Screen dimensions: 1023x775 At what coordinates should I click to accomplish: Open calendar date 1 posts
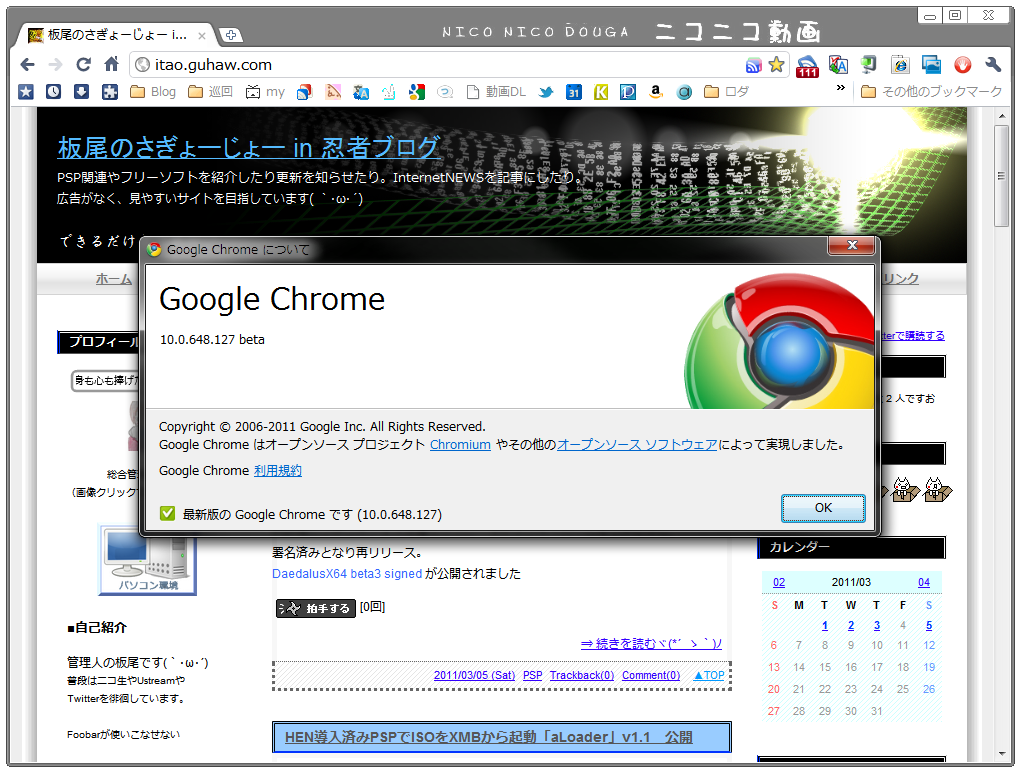pos(825,626)
